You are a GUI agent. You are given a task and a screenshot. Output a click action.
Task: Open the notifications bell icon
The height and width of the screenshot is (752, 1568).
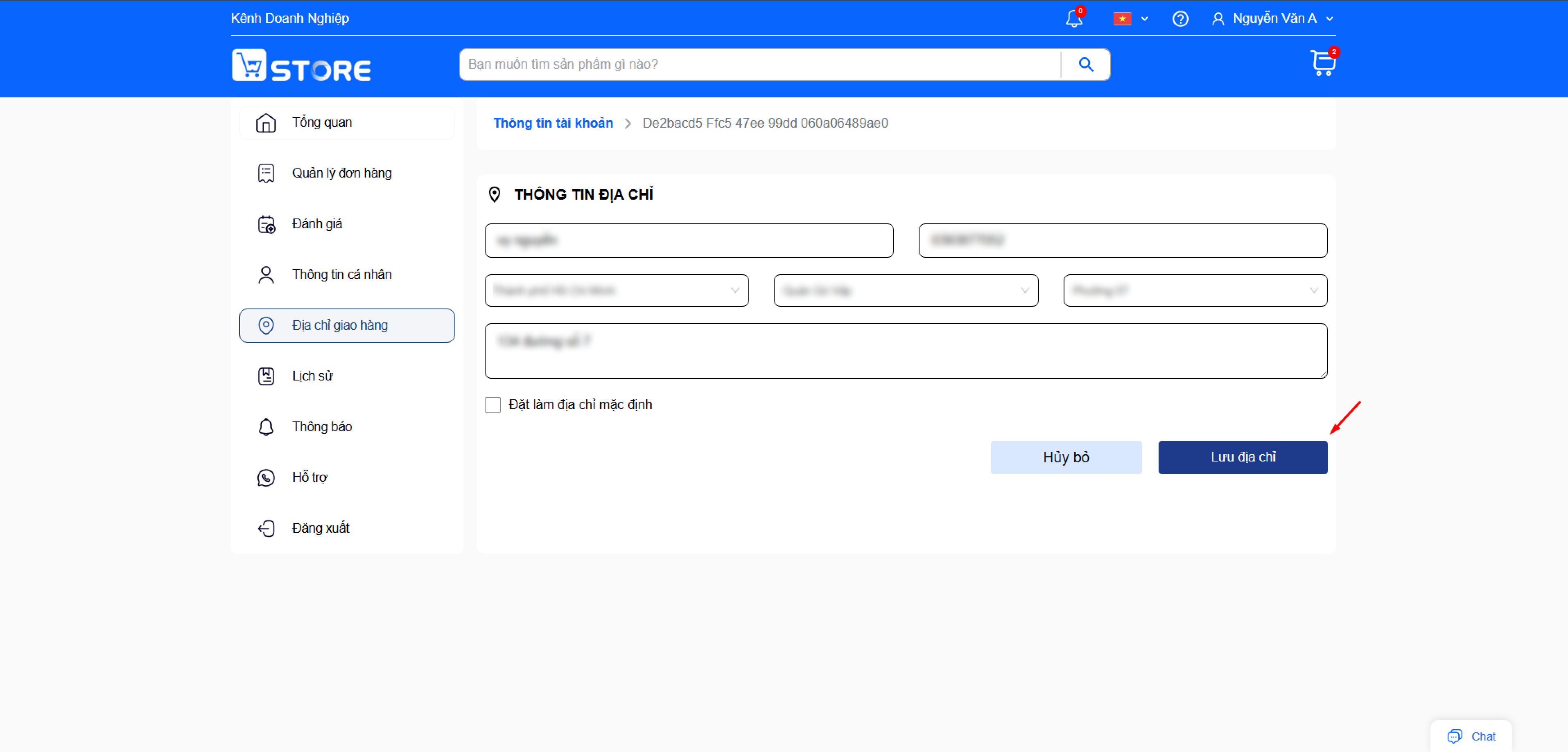pyautogui.click(x=1074, y=19)
